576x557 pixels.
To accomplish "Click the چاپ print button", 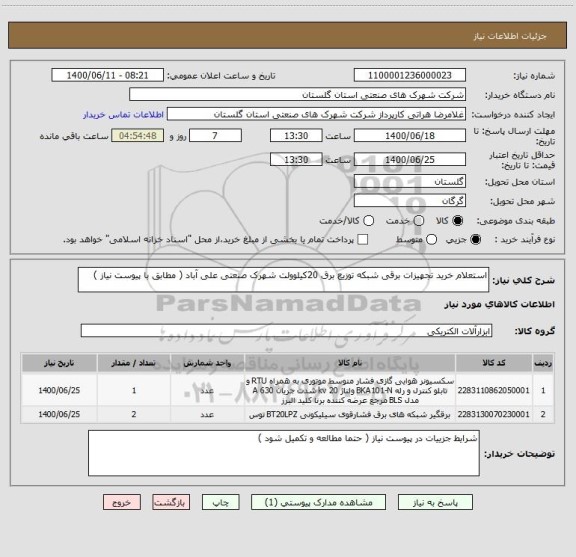I will tap(221, 502).
